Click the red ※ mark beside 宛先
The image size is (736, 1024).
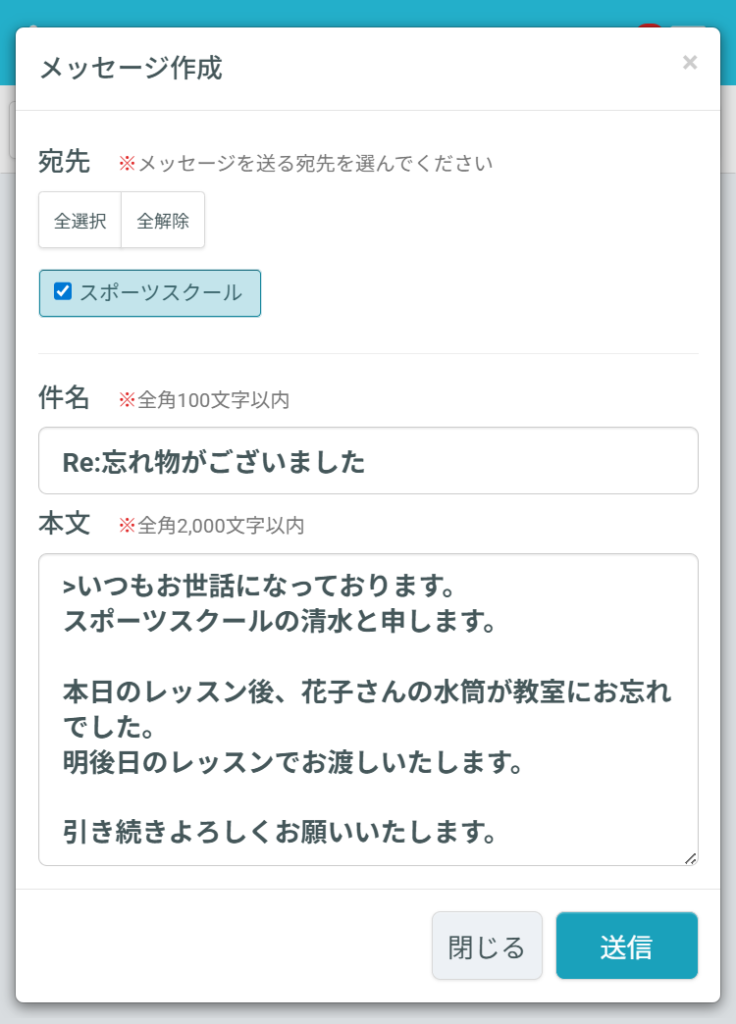click(127, 164)
